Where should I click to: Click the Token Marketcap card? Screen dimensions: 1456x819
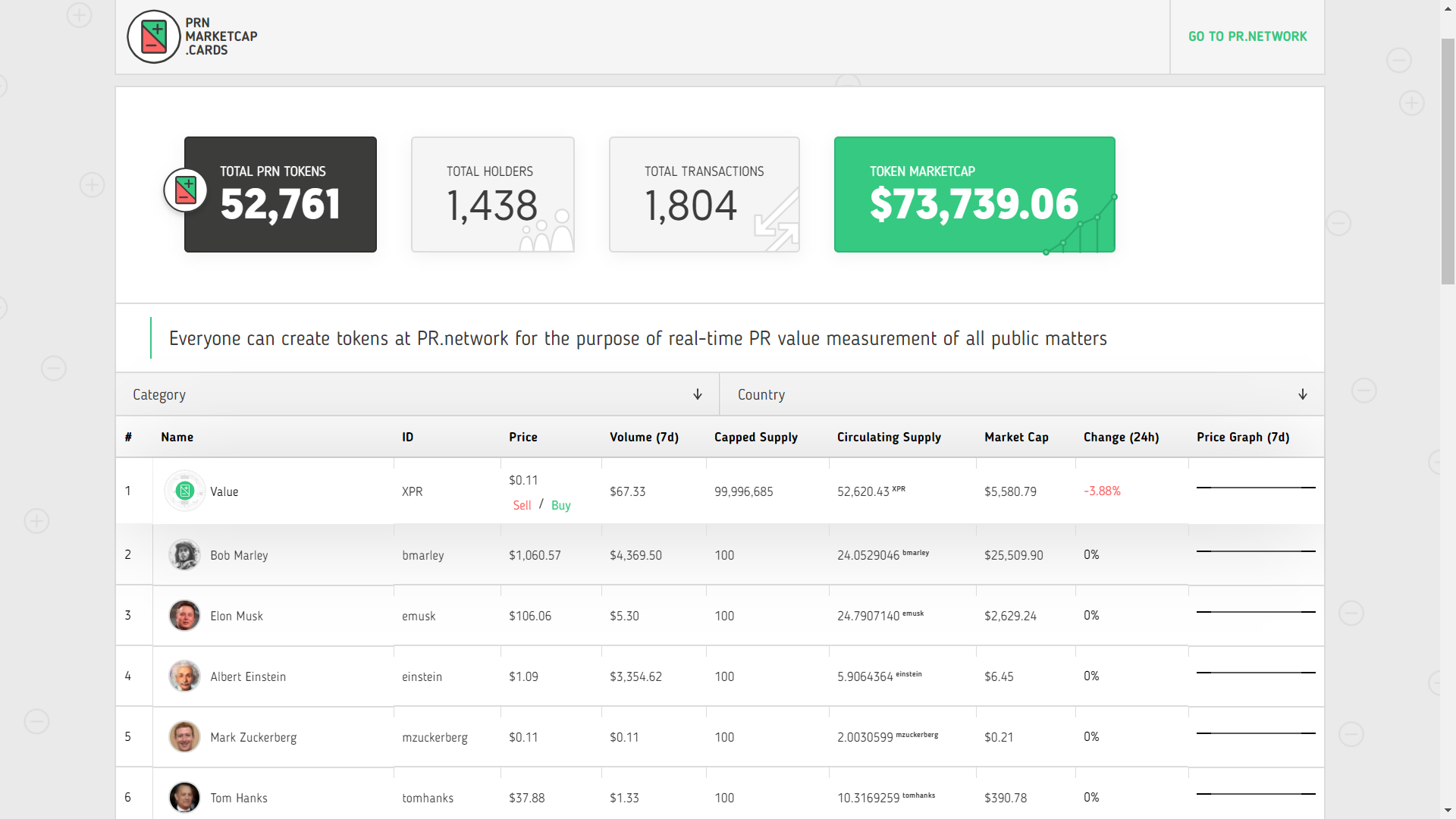click(974, 194)
